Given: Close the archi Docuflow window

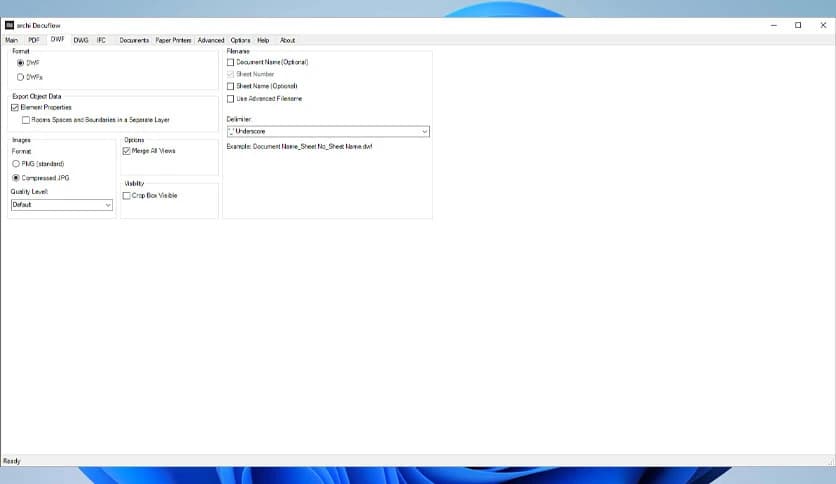Looking at the screenshot, I should [823, 25].
